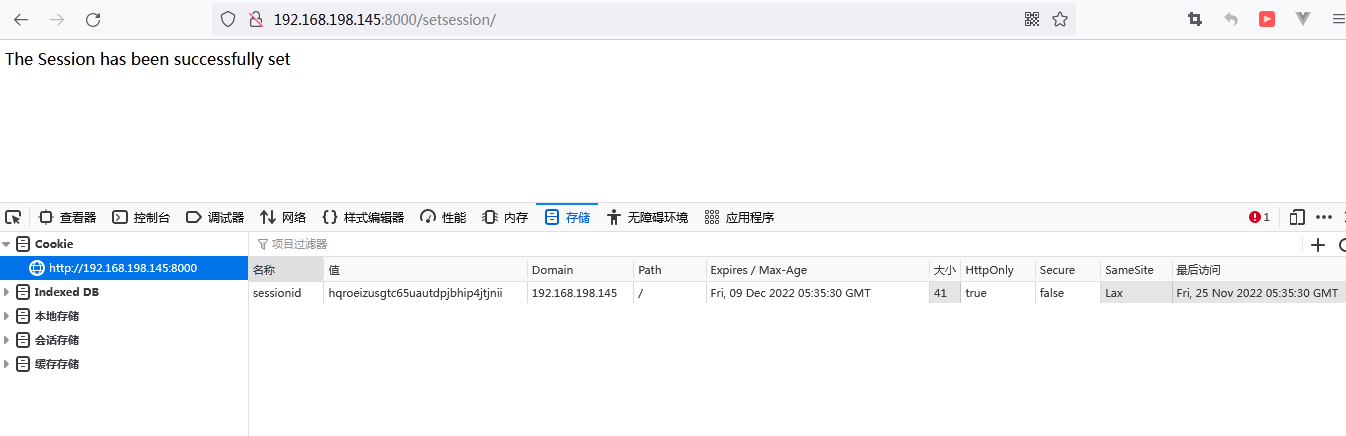
Task: Select the 192.168.198.145 domain cell
Action: [580, 293]
